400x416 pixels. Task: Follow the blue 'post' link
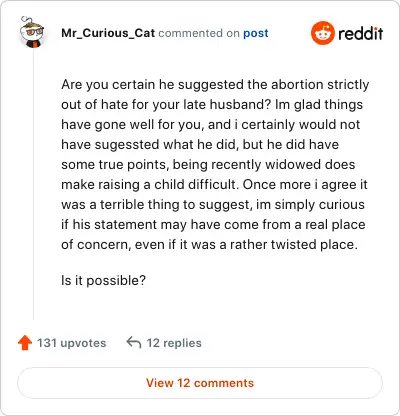pos(256,33)
